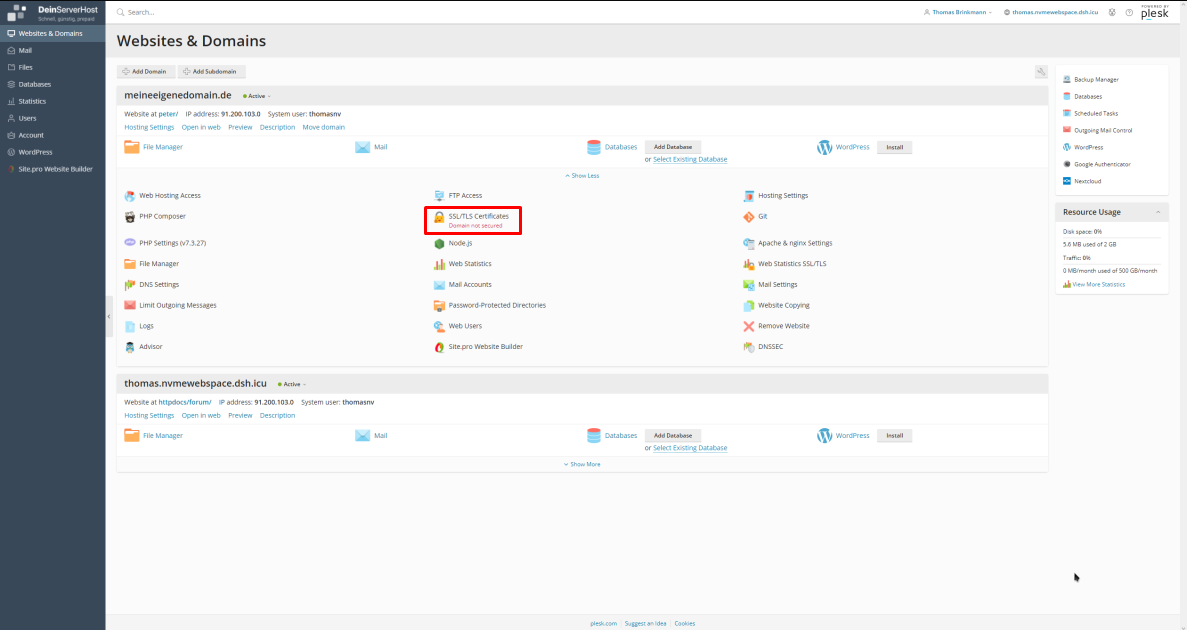Open the Active status dropdown for meineeigenedomain.de
Screen dimensions: 1187x630
[257, 96]
